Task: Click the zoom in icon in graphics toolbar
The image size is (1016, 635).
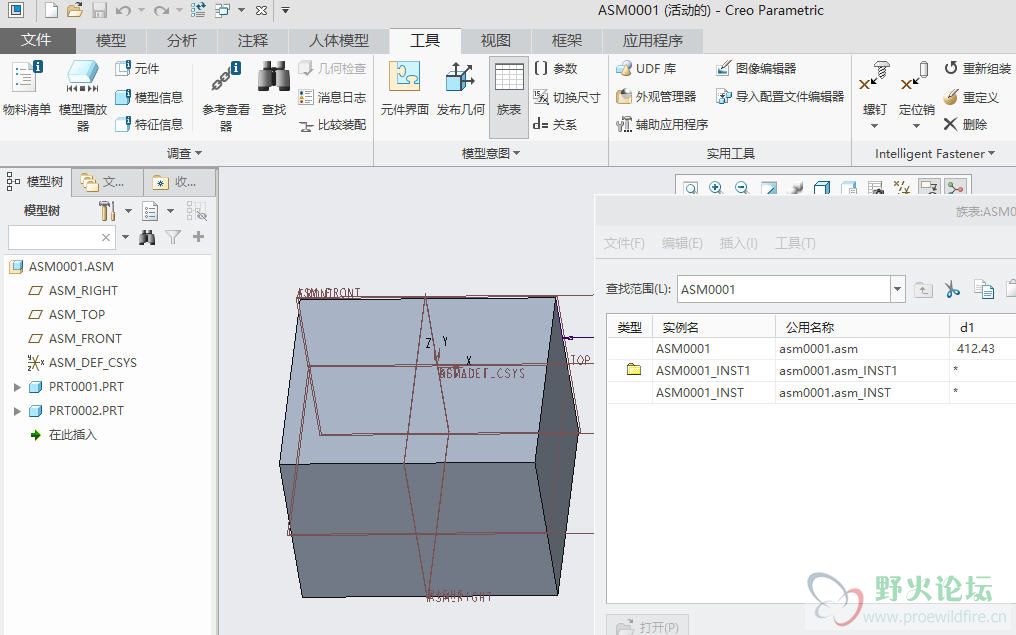Action: pyautogui.click(x=716, y=188)
